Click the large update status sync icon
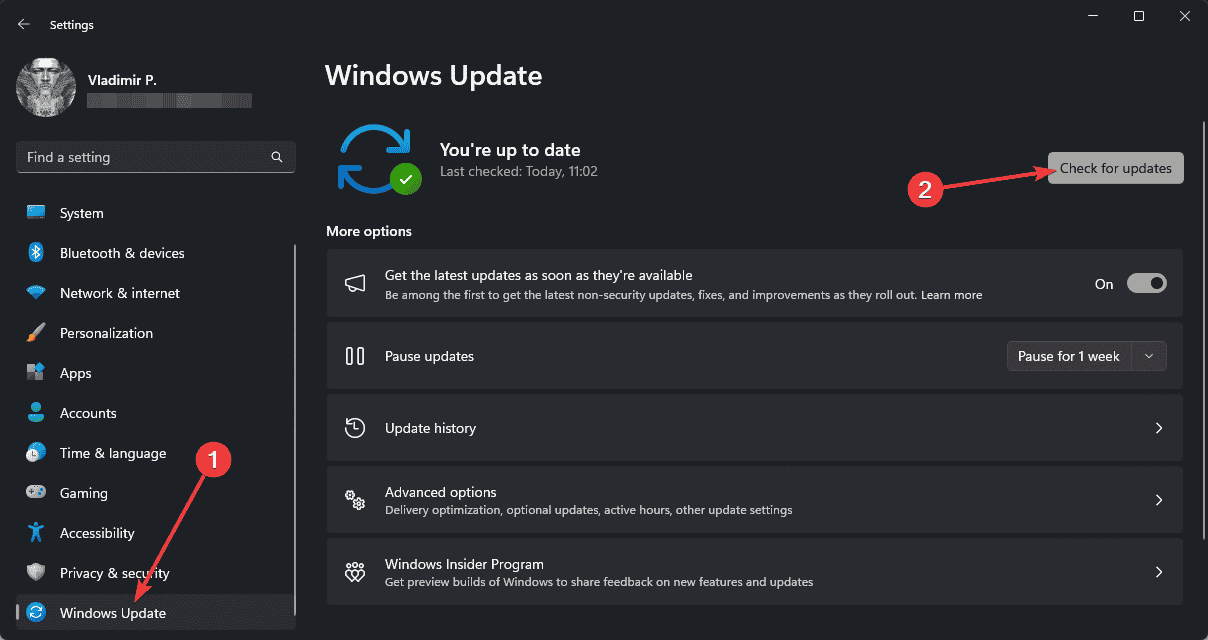Image resolution: width=1208 pixels, height=640 pixels. click(x=378, y=158)
